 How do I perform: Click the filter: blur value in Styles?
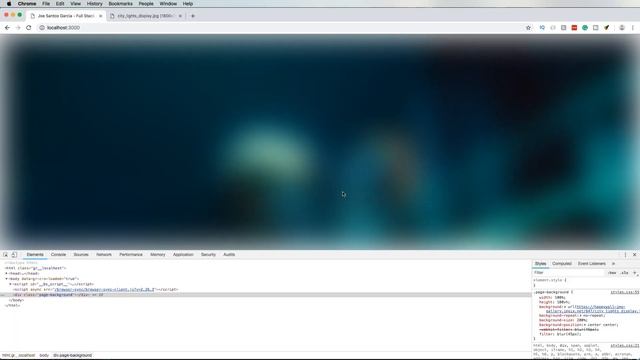point(569,334)
